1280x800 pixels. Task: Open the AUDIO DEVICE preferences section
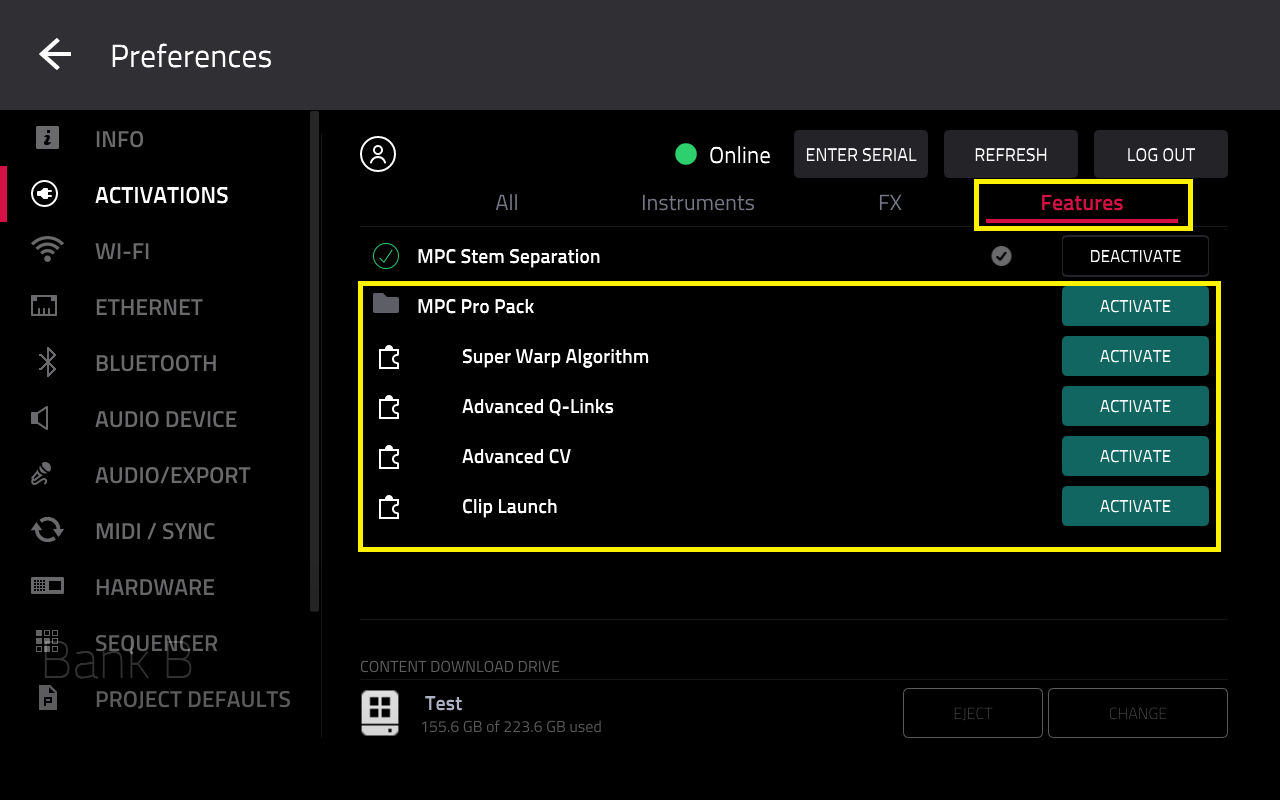pos(166,419)
